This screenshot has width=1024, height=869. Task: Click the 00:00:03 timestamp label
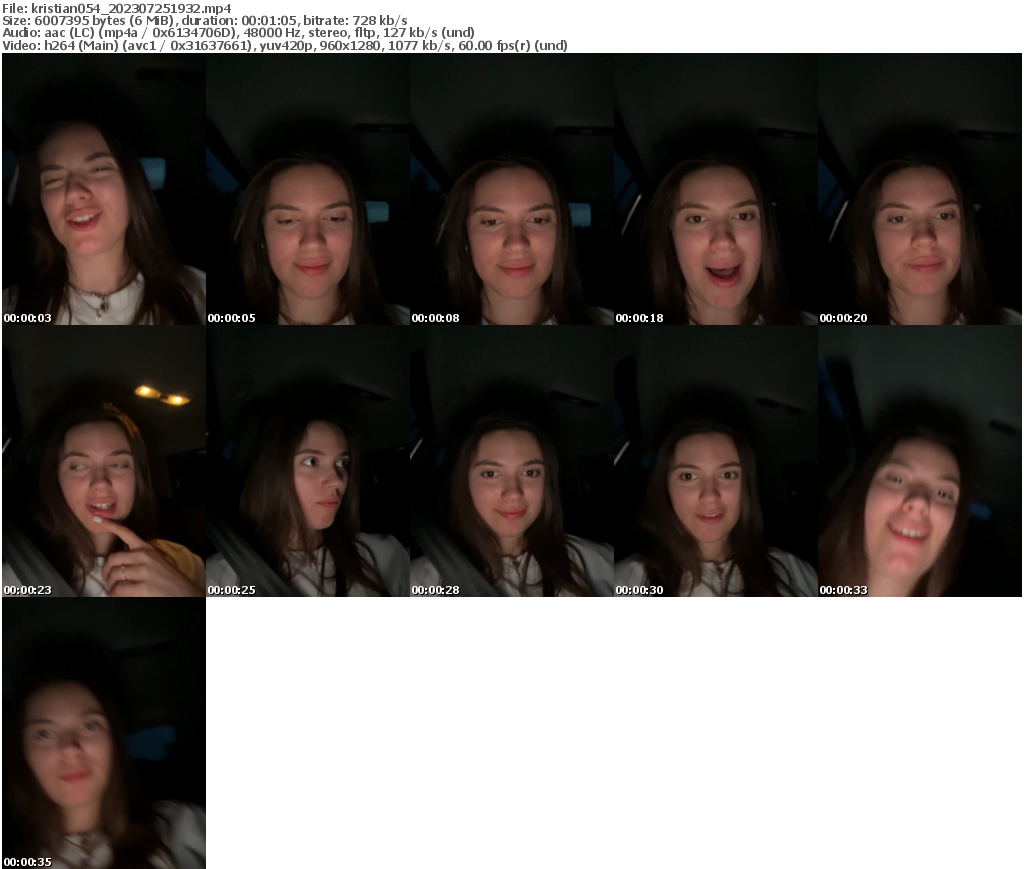point(28,318)
